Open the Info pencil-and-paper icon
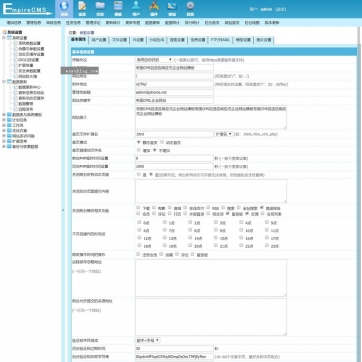The height and width of the screenshot is (362, 362). [x=82, y=6]
